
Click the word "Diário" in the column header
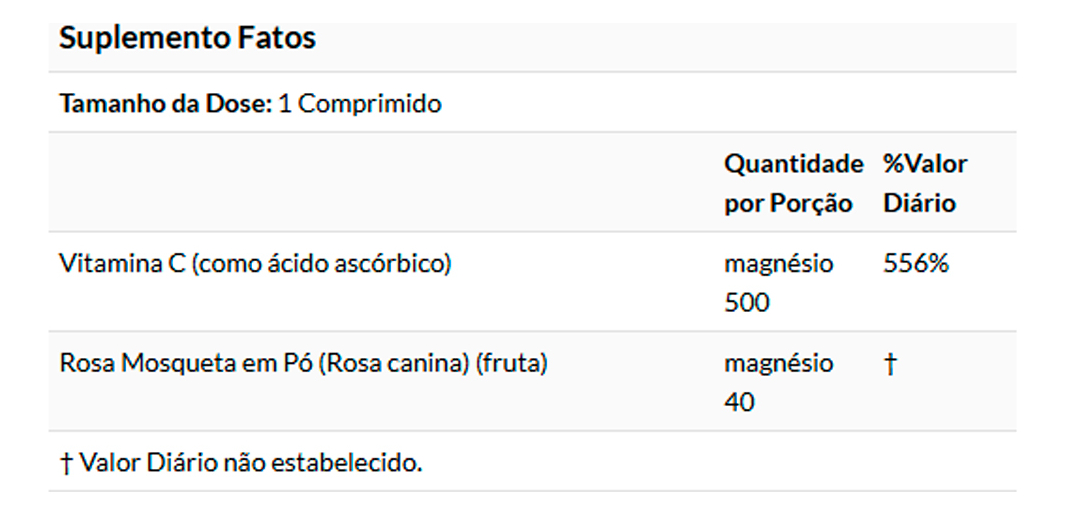click(919, 204)
